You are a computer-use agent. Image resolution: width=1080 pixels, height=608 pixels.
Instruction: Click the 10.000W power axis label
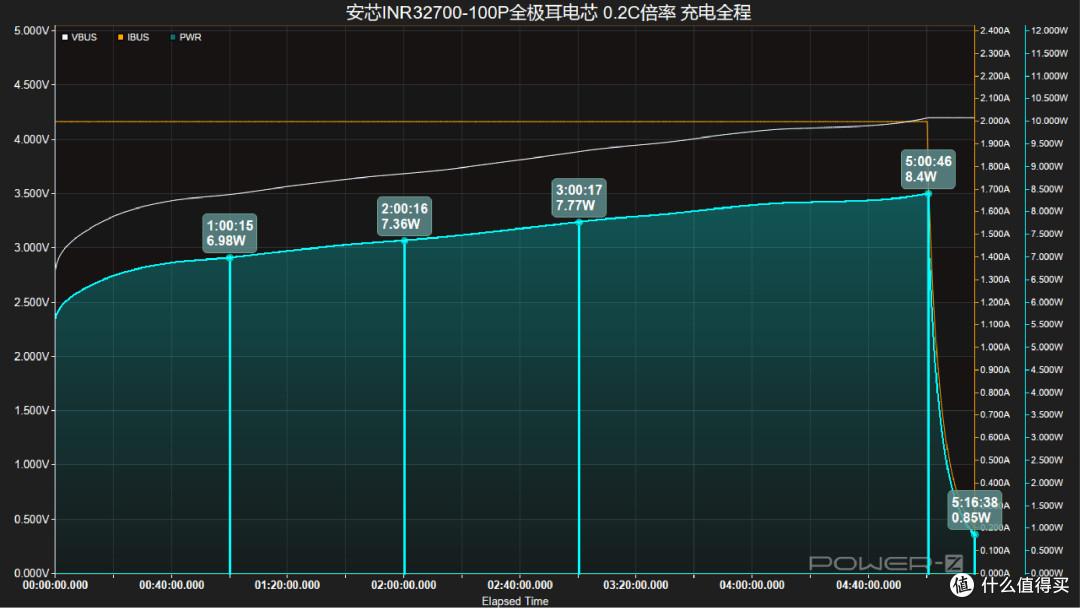(x=1049, y=121)
